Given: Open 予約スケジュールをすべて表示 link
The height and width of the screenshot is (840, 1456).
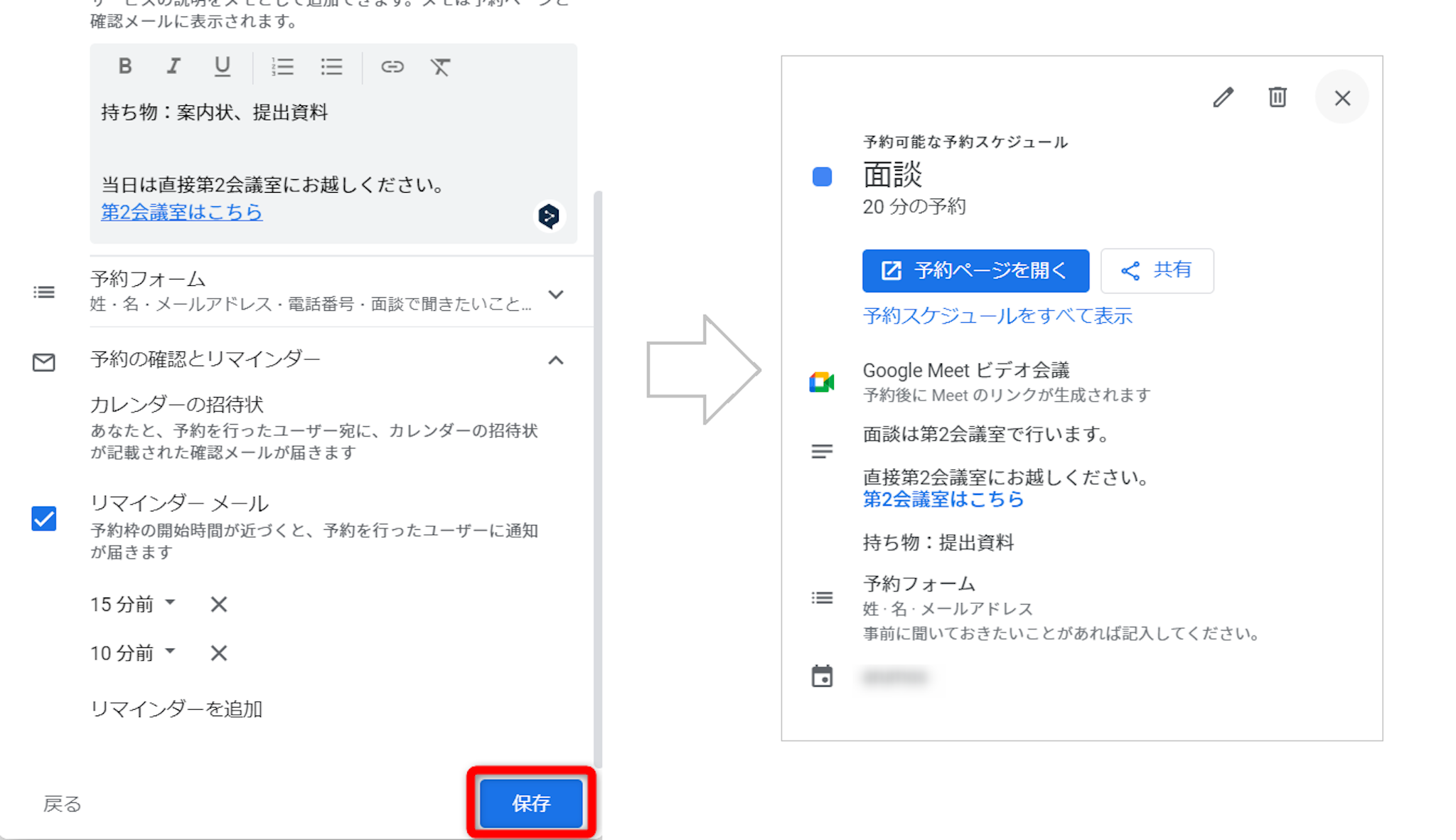Looking at the screenshot, I should [x=997, y=316].
